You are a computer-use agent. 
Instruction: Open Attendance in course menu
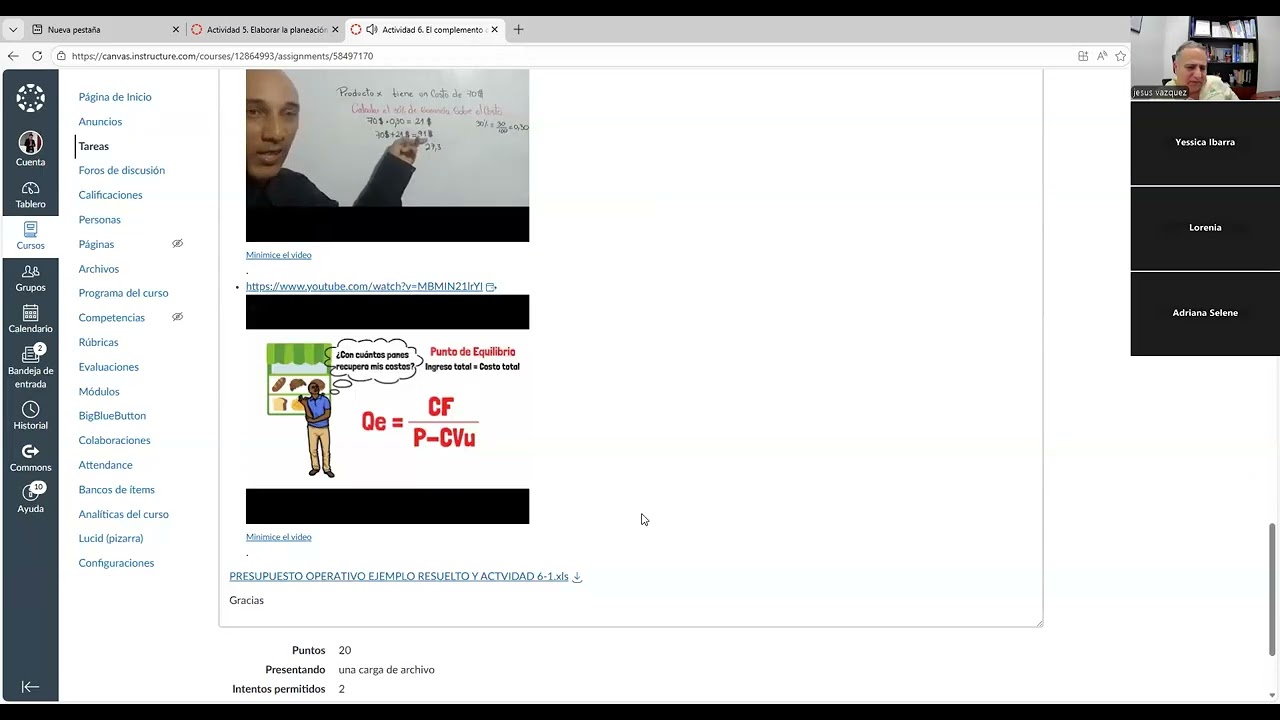pyautogui.click(x=106, y=465)
